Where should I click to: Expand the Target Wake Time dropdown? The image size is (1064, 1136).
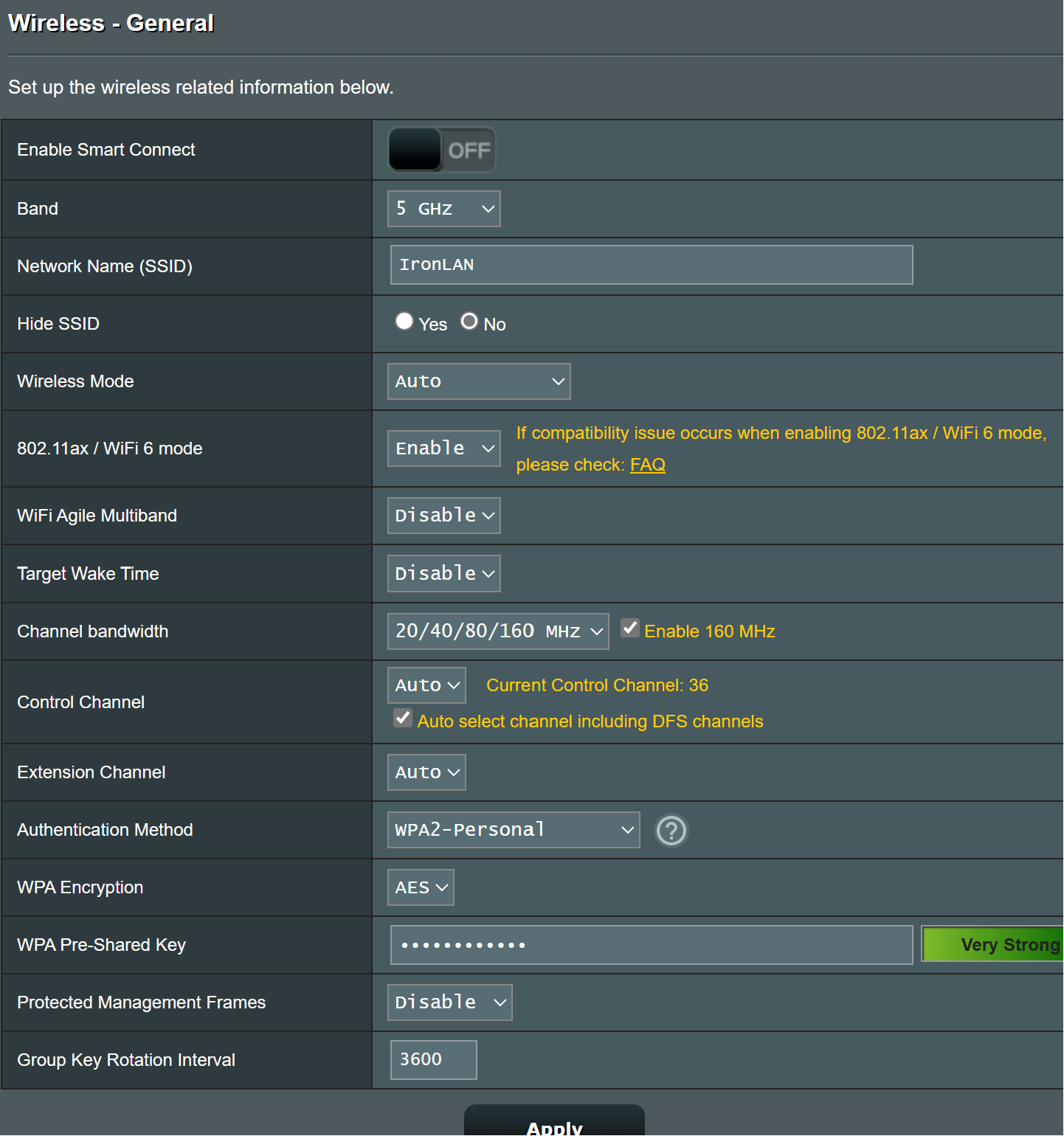tap(444, 574)
